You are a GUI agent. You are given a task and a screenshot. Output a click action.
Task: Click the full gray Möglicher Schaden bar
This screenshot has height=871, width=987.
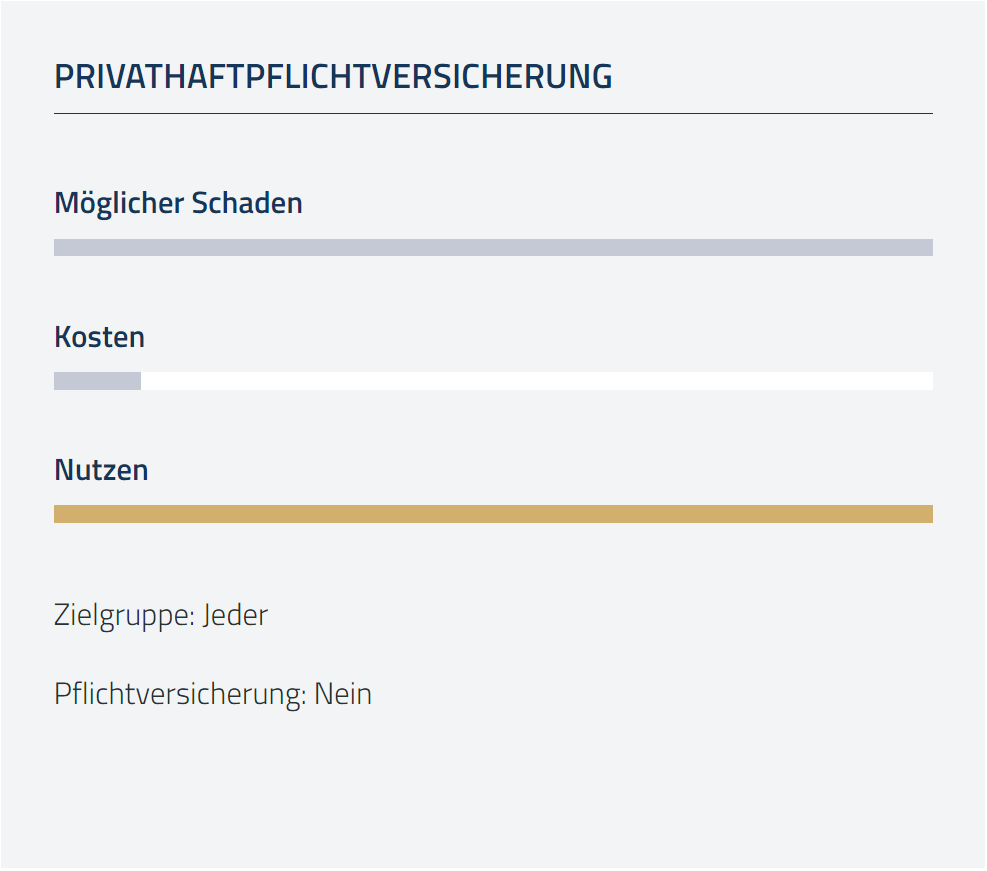pyautogui.click(x=494, y=247)
